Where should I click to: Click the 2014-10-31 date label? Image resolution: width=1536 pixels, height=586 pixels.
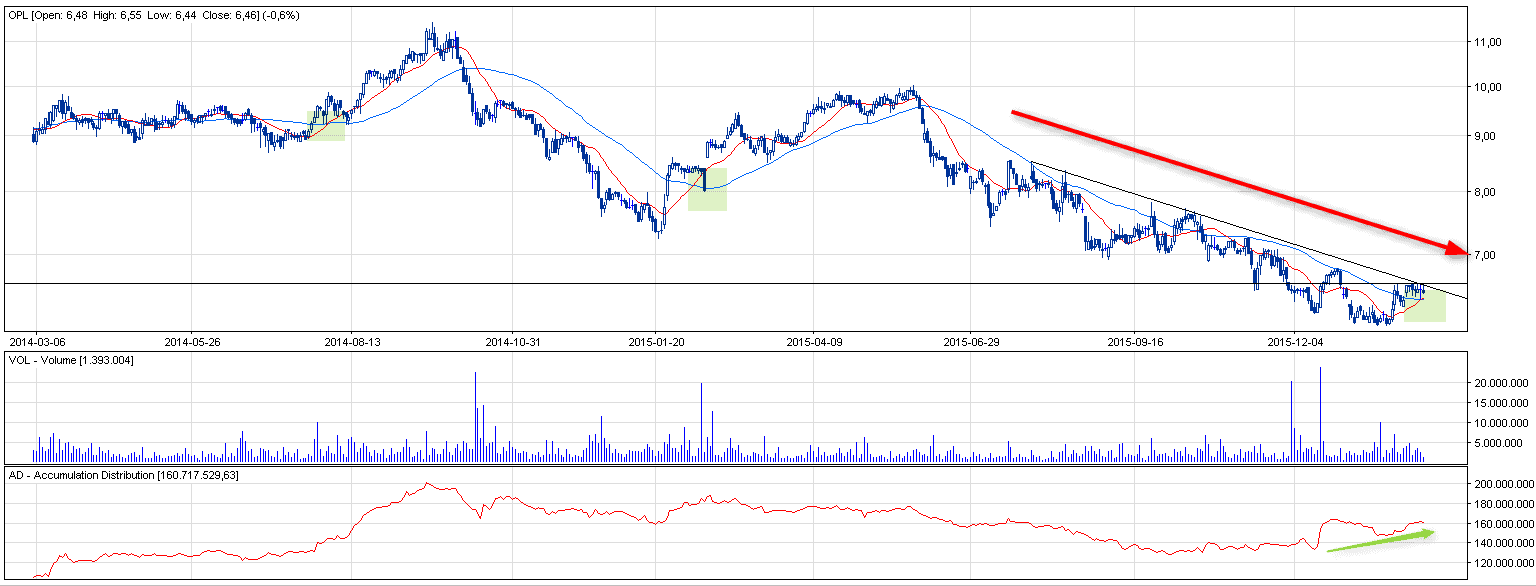point(512,341)
